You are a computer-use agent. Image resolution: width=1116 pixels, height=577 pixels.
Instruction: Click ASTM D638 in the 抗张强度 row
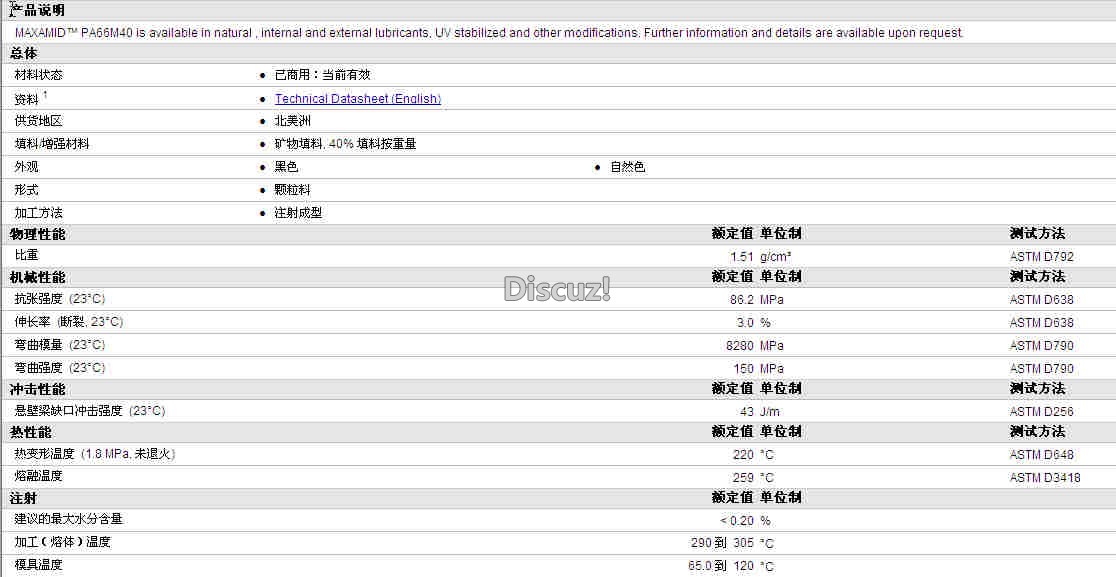pos(1041,300)
